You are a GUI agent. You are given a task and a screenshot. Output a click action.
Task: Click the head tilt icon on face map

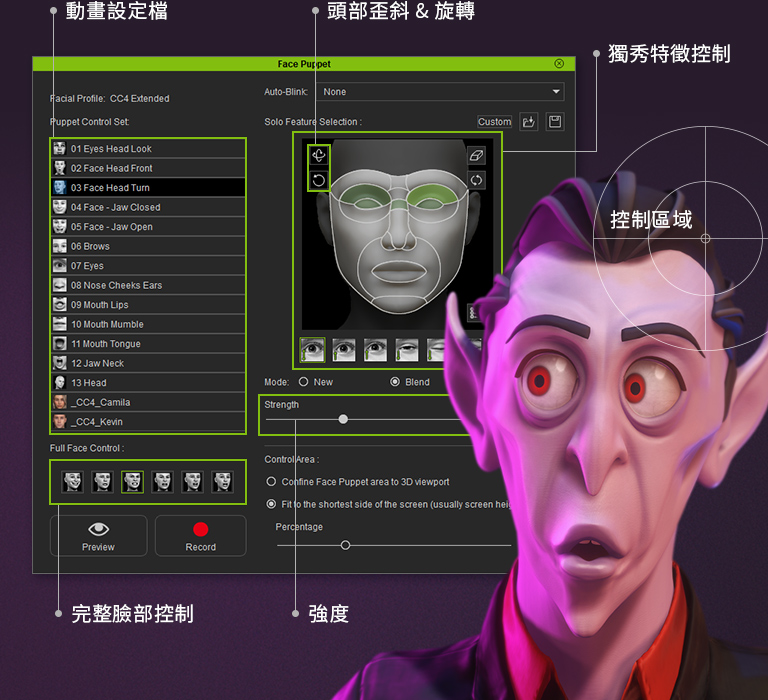[318, 155]
